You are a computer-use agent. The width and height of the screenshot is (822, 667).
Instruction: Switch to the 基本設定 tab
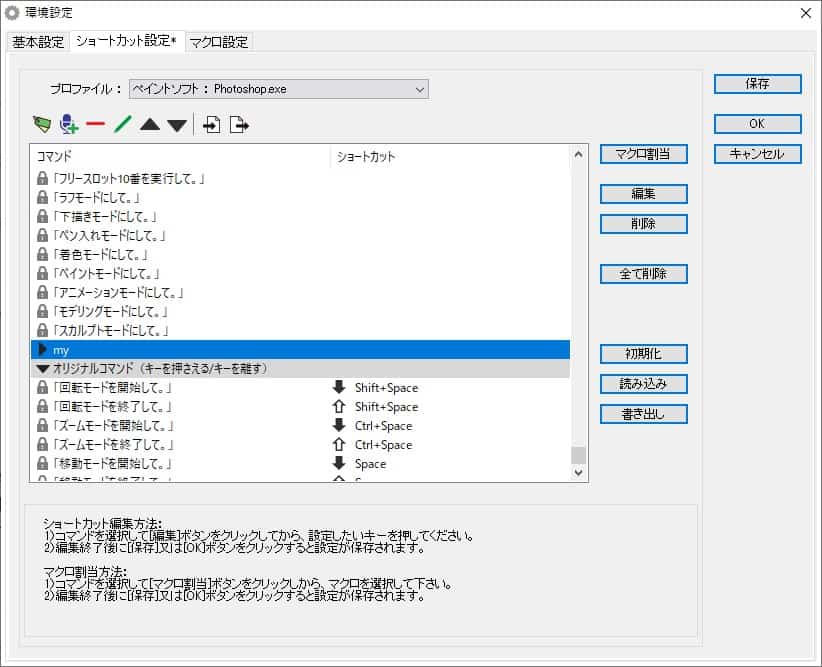pyautogui.click(x=38, y=42)
